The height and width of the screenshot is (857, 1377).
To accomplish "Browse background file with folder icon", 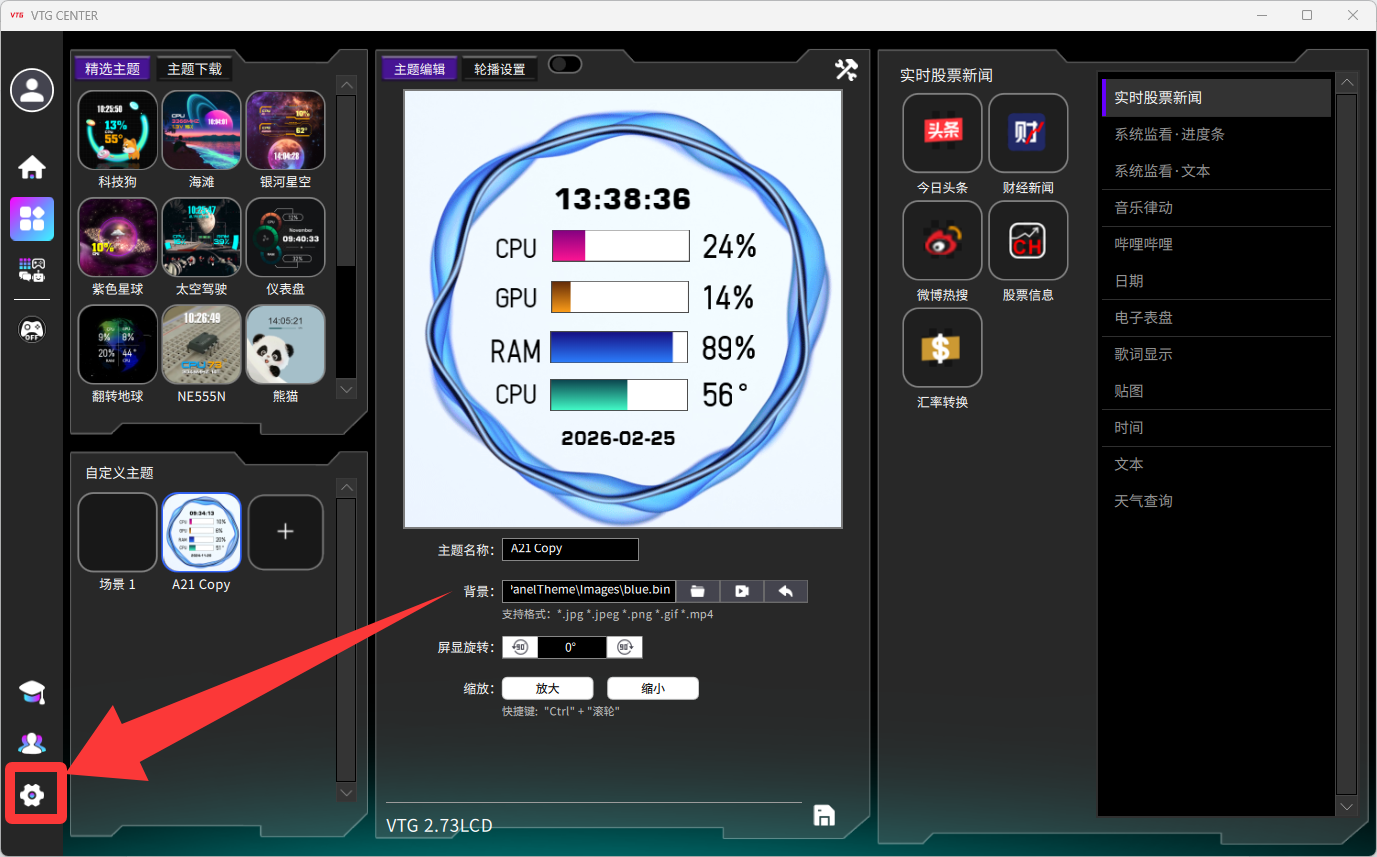I will (698, 591).
